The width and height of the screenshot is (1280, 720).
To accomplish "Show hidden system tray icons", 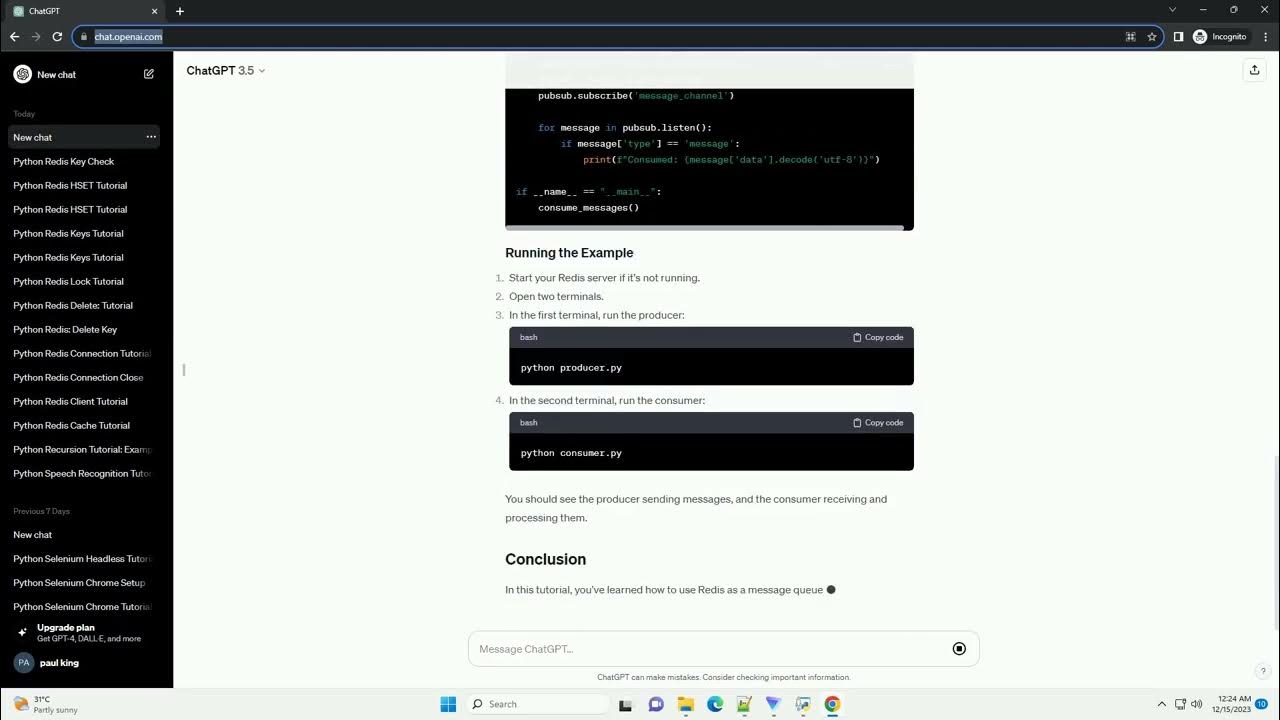I will pos(1161,704).
